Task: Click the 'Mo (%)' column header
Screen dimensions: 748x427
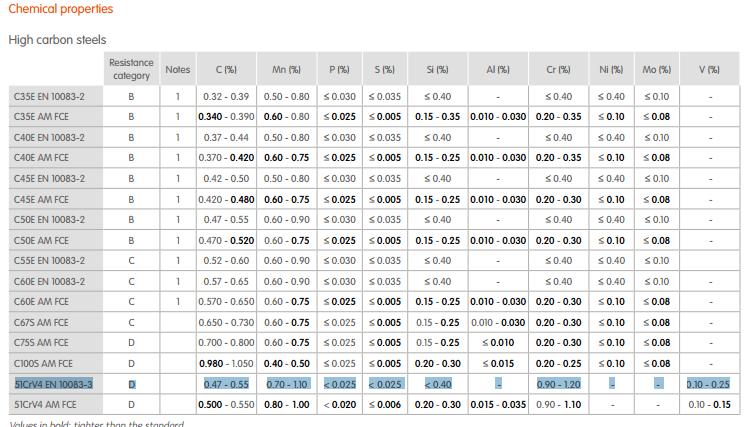Action: tap(656, 69)
